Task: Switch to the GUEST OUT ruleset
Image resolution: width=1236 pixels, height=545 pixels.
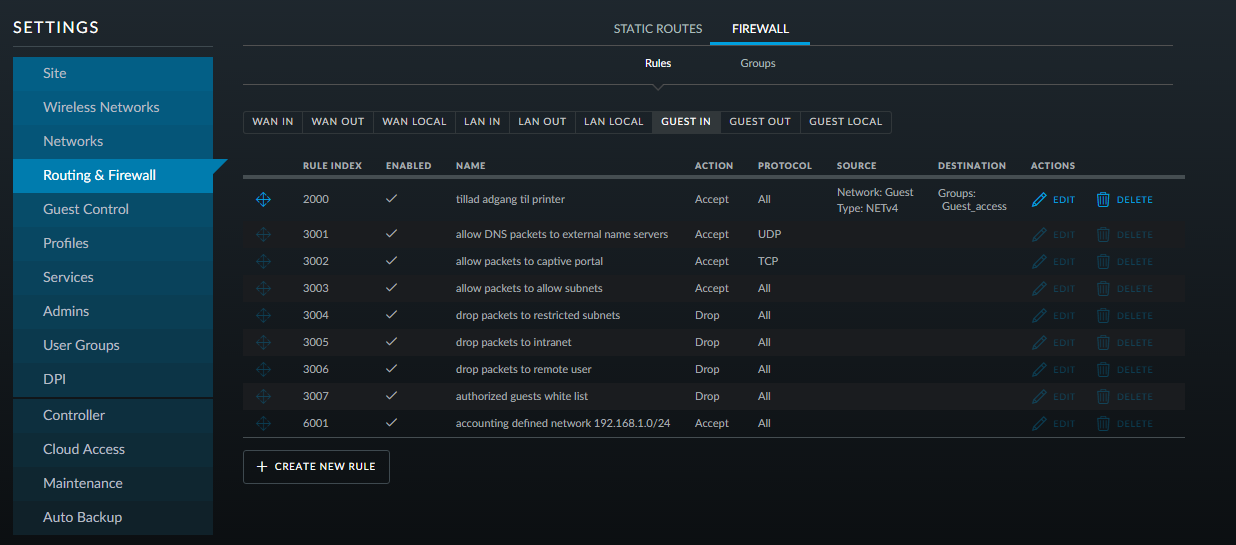Action: 759,122
